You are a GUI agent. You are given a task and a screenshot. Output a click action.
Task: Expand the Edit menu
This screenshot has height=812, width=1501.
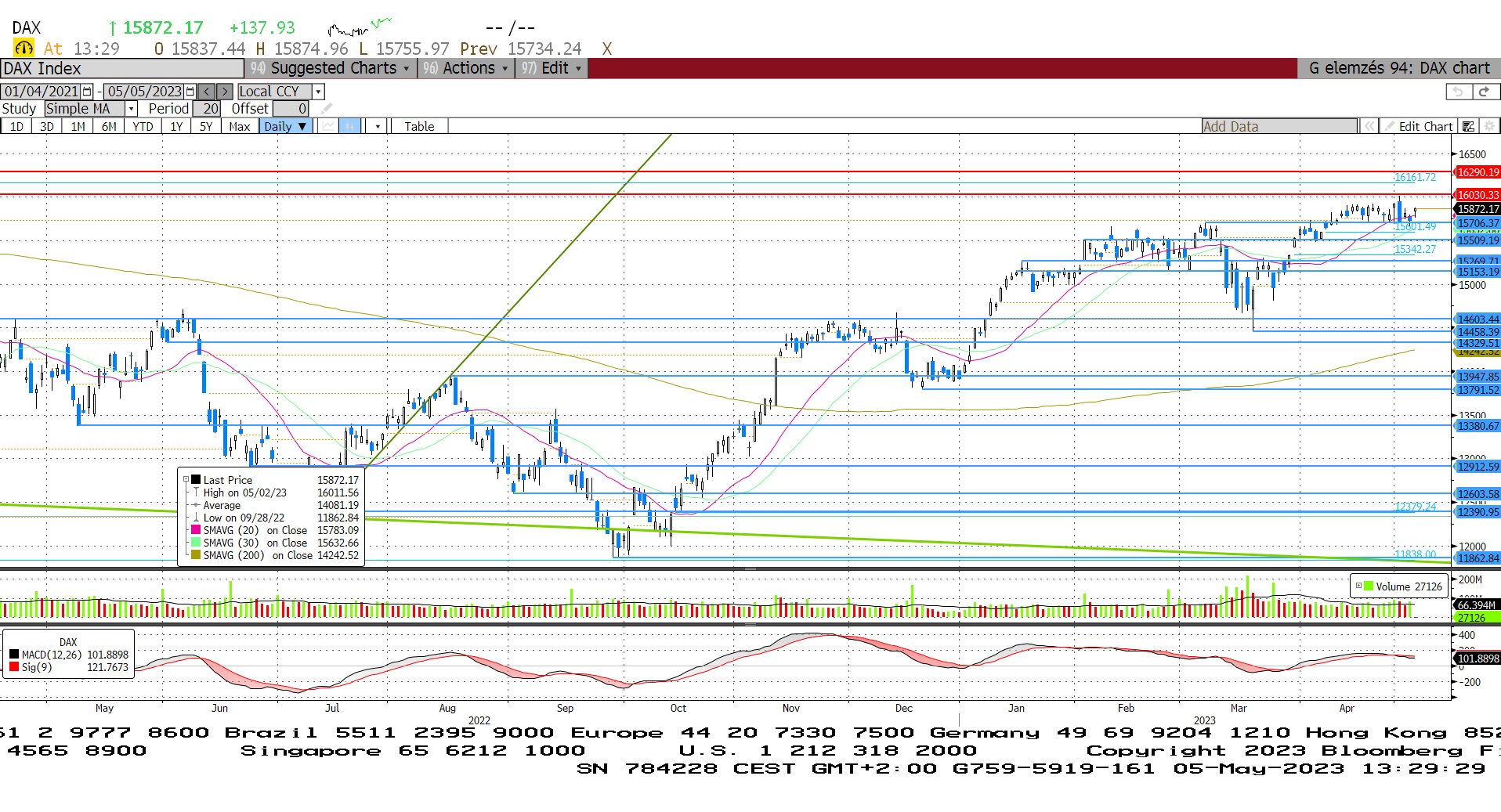(x=552, y=68)
